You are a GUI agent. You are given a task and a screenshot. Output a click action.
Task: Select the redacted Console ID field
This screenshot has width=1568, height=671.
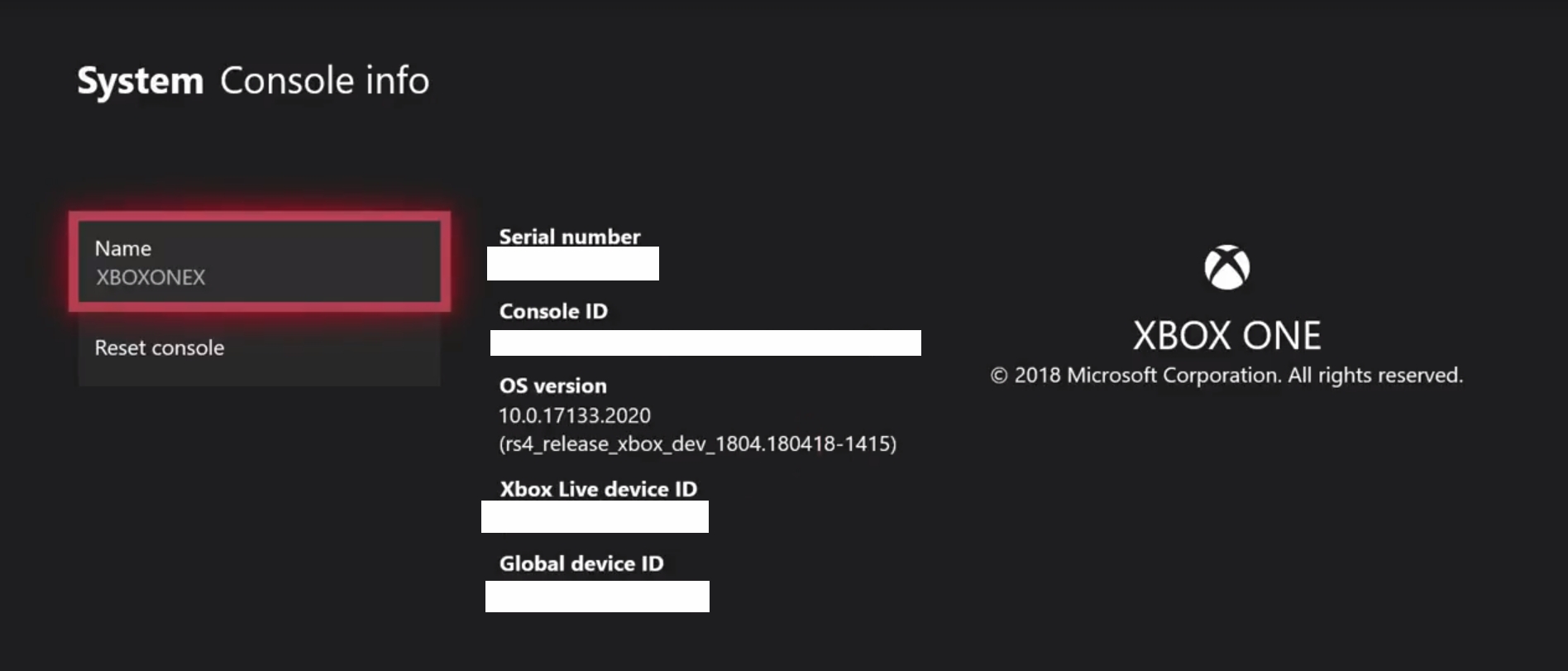coord(705,343)
